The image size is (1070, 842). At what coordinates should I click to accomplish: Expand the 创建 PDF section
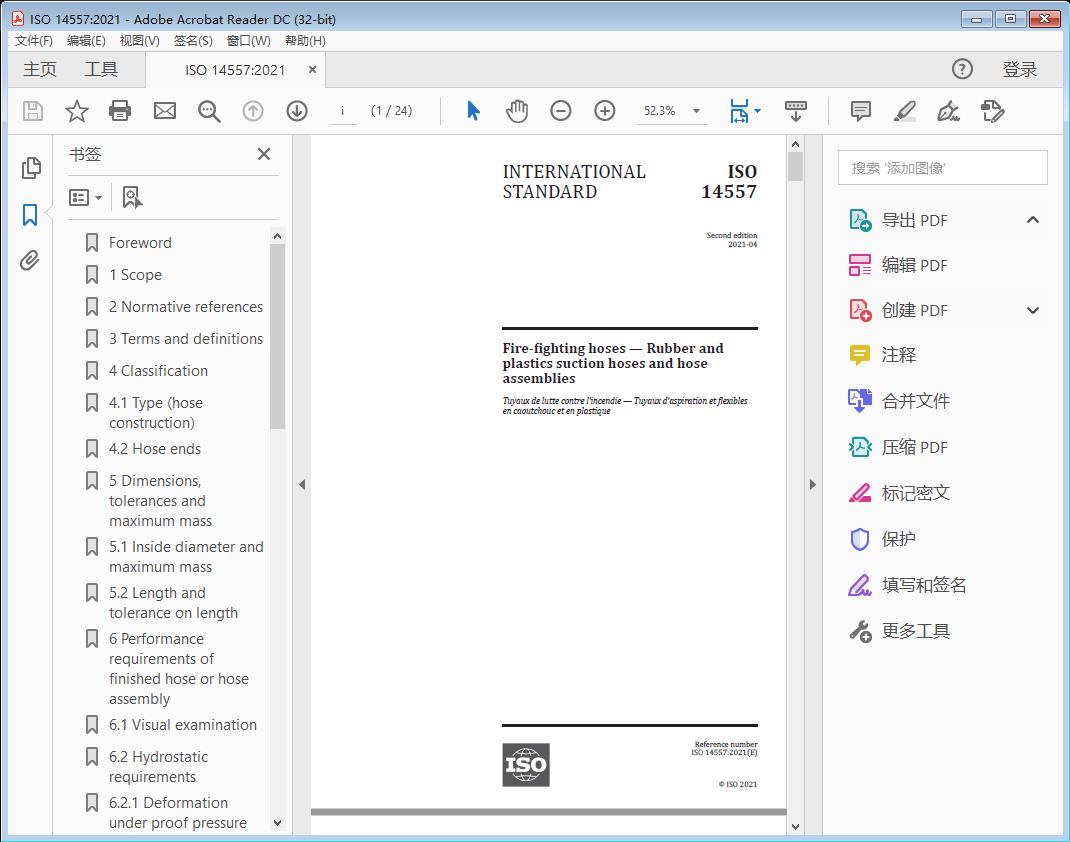click(x=1033, y=310)
